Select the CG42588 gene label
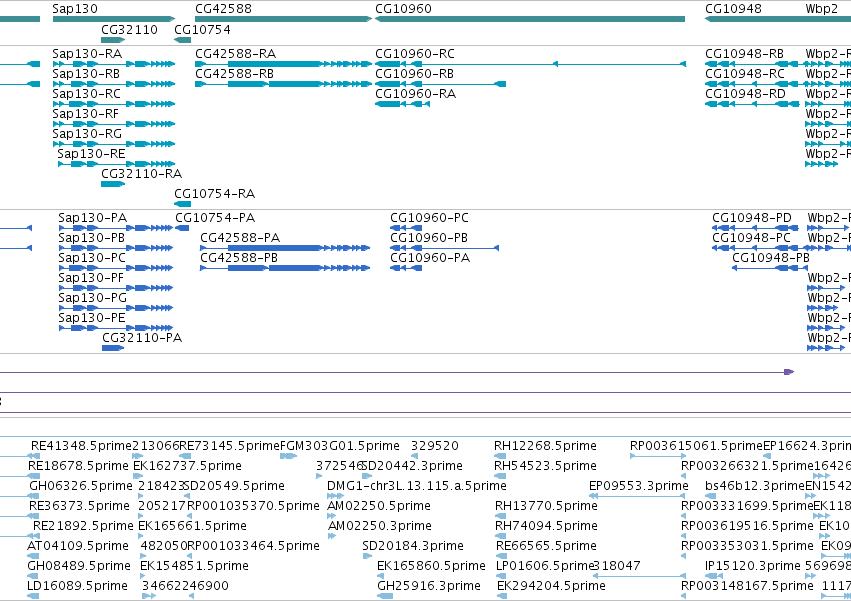The width and height of the screenshot is (851, 601). 223,9
